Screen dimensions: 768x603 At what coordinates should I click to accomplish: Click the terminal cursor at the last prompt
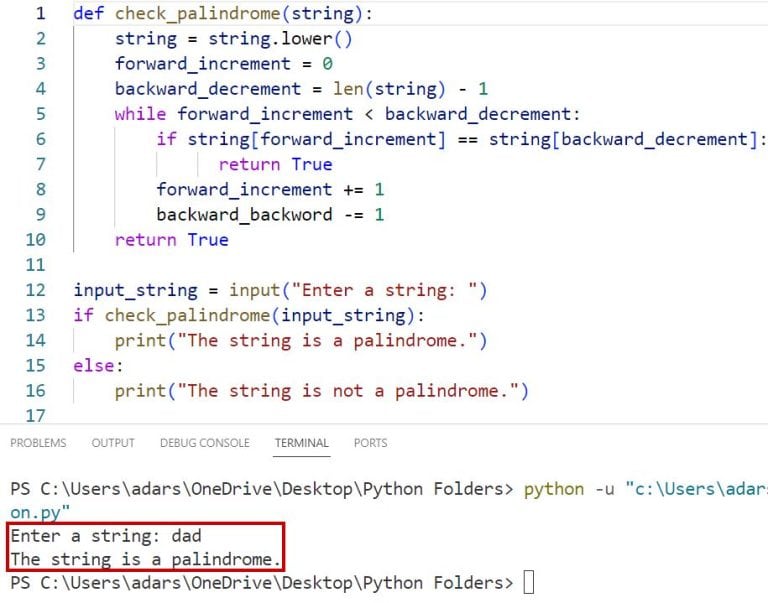point(528,582)
